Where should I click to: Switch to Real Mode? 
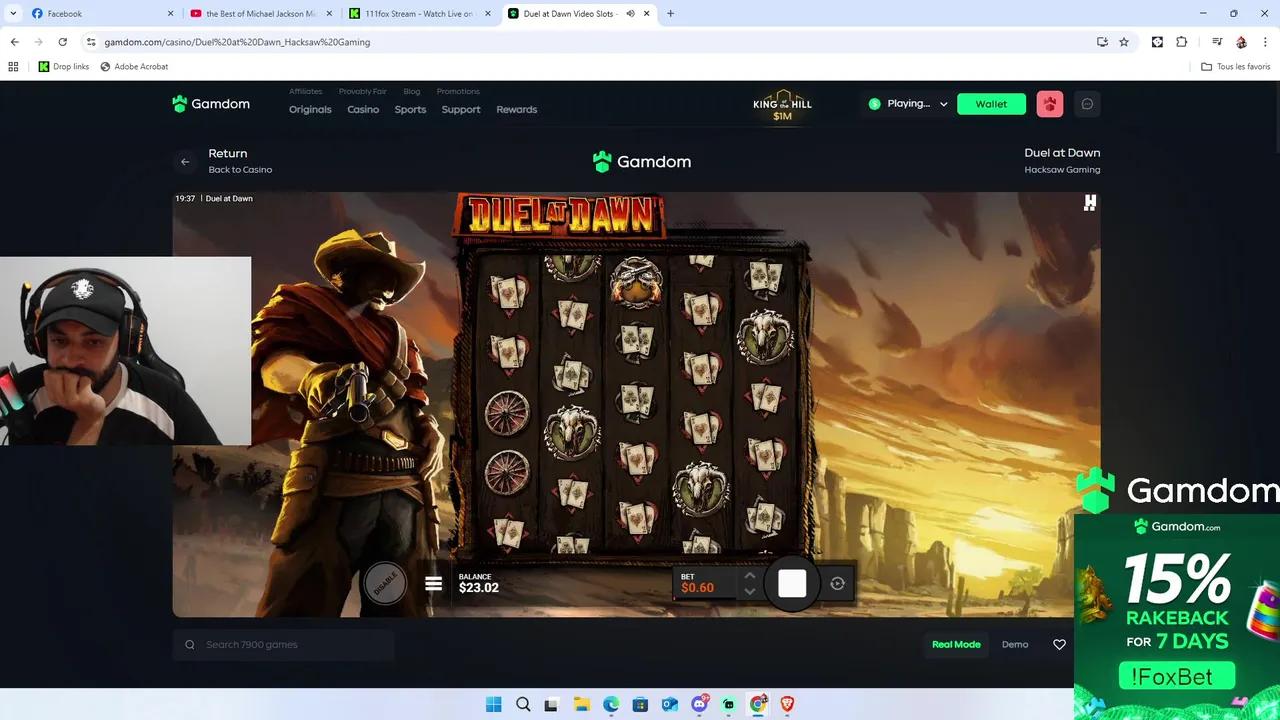click(x=956, y=645)
